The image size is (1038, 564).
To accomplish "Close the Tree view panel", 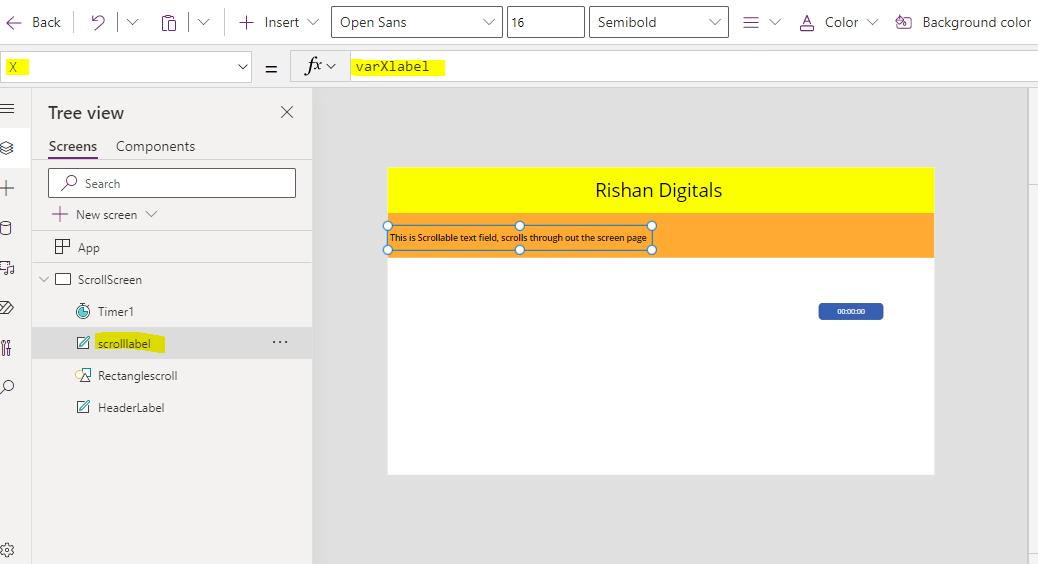I will tap(287, 112).
